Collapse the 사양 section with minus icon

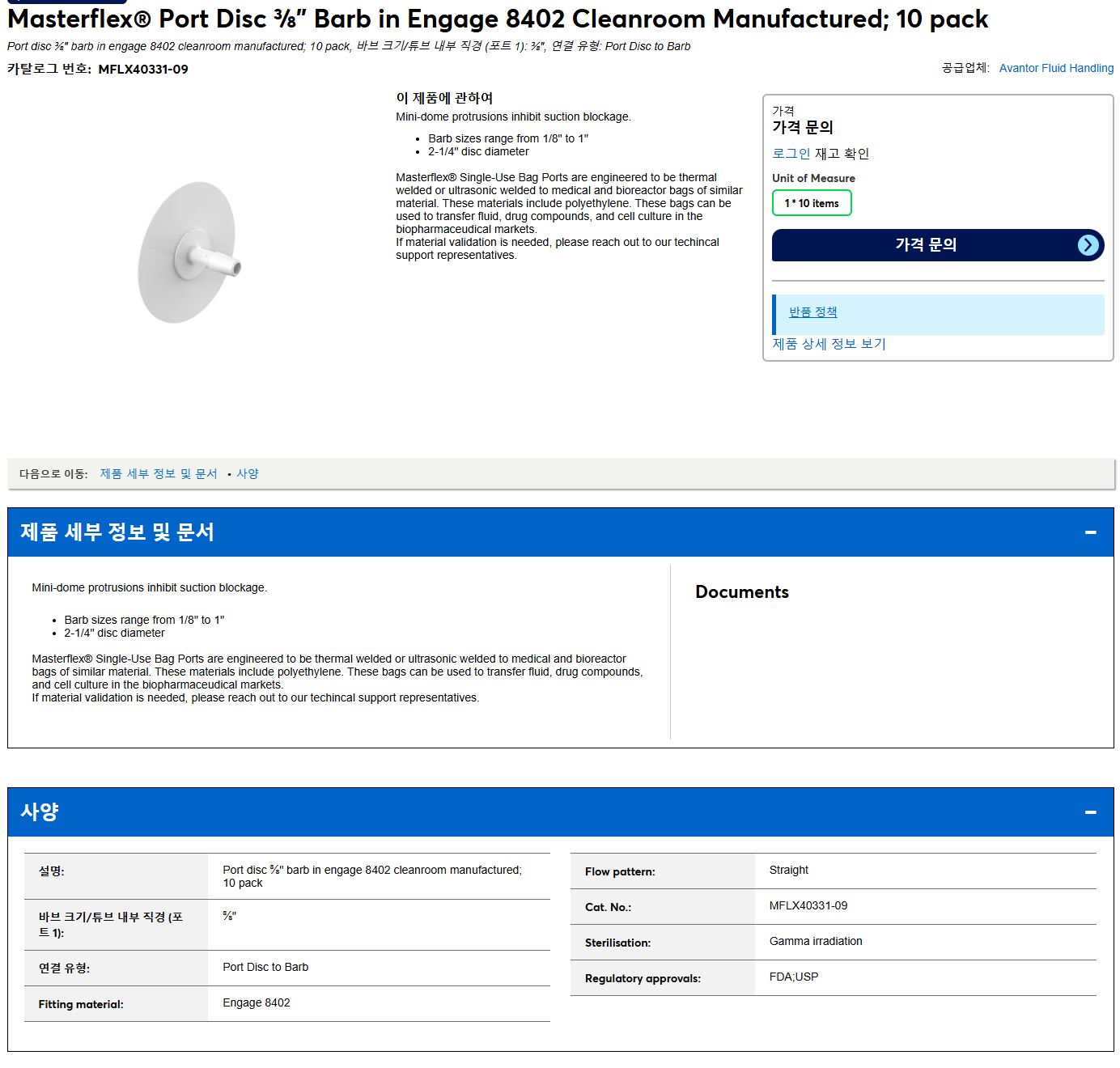1090,812
